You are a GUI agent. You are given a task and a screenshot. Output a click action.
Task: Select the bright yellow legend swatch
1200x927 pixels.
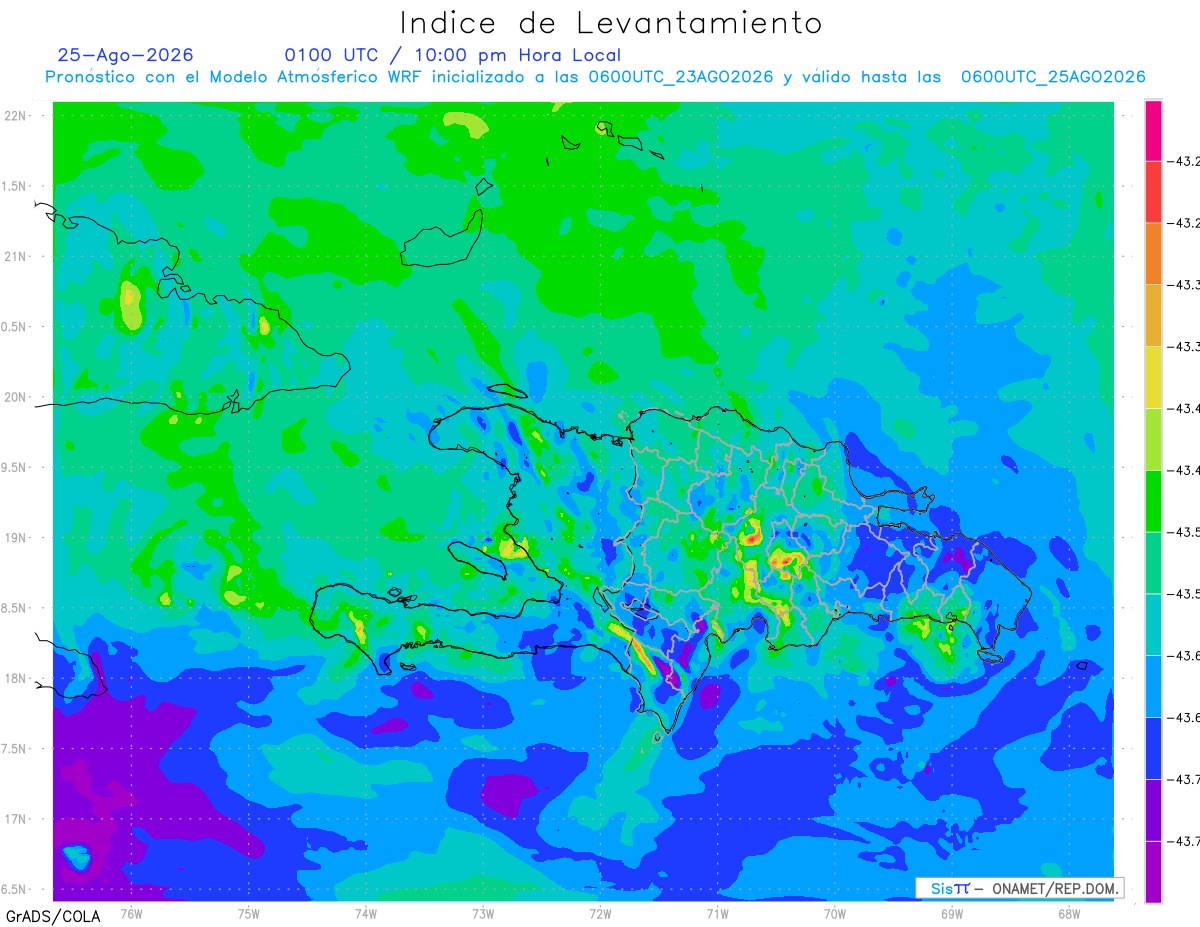[1153, 377]
